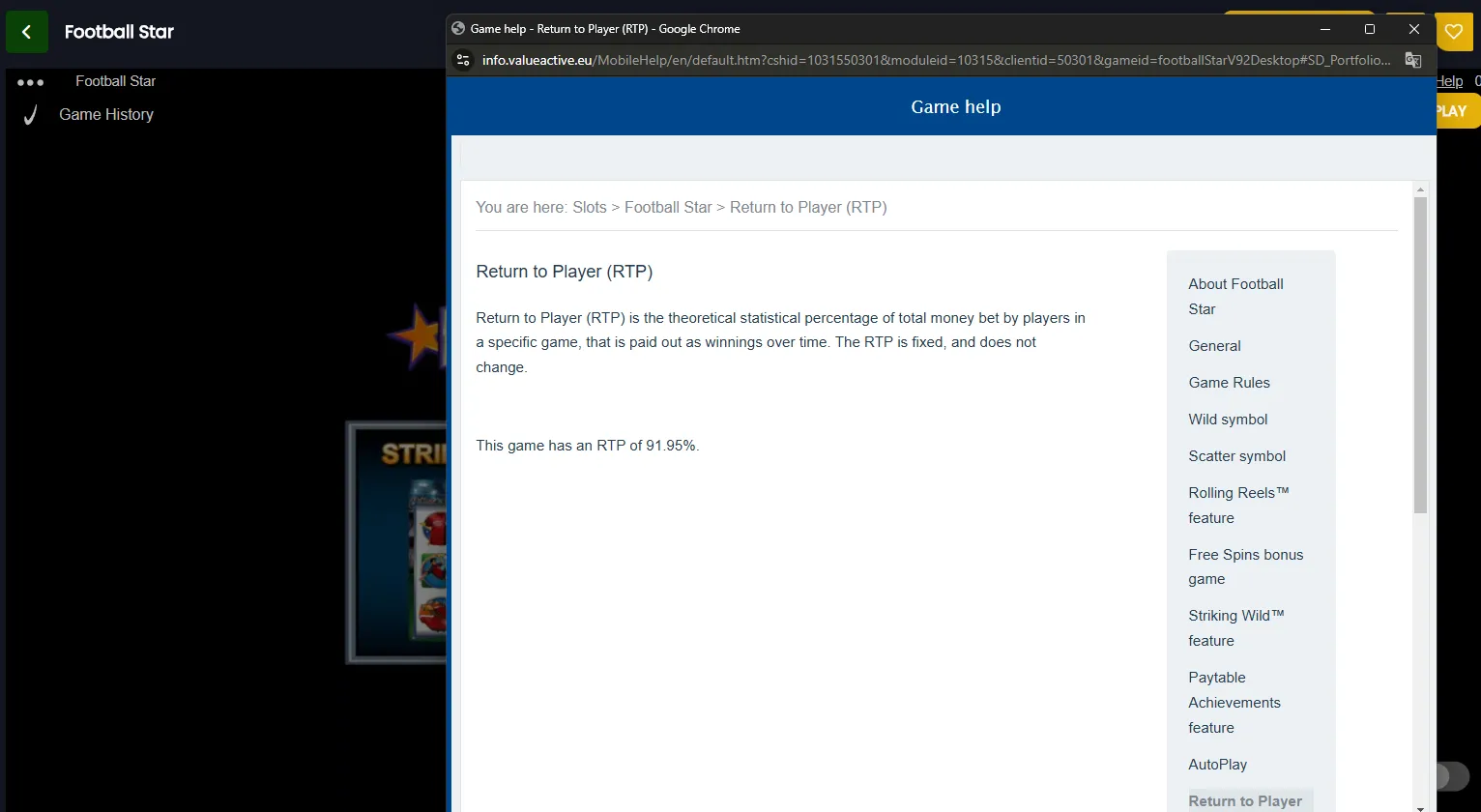Minimize the Game help Chrome window
This screenshot has height=812, width=1481.
[1325, 29]
